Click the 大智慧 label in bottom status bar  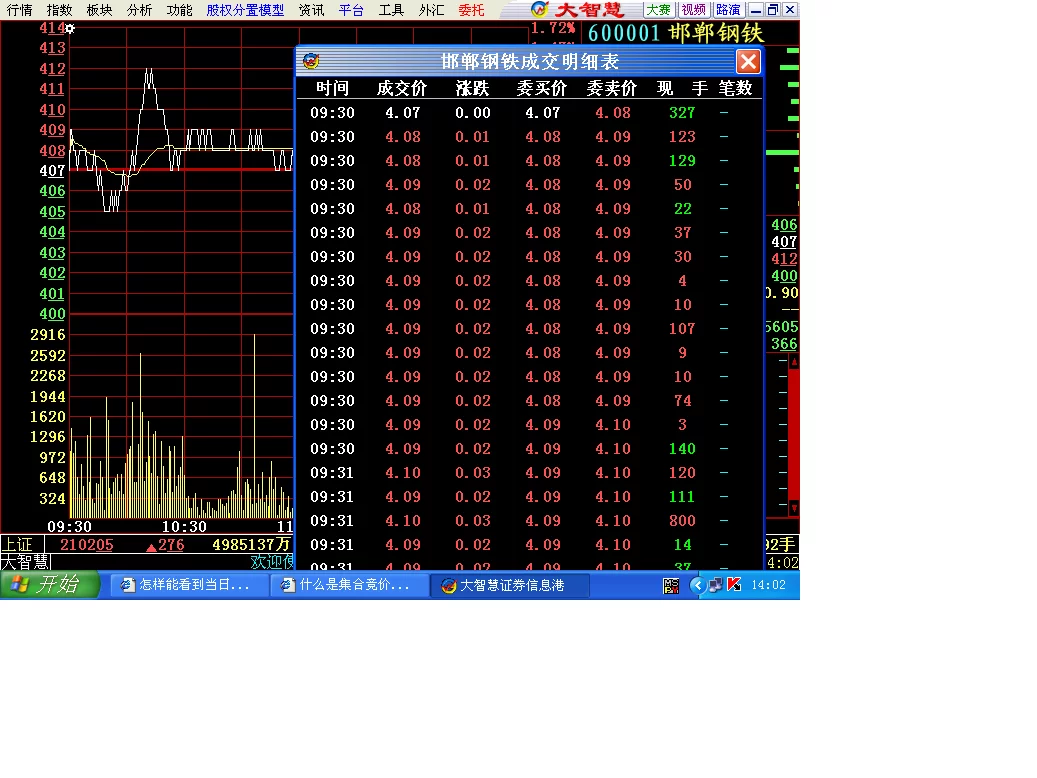[x=25, y=562]
